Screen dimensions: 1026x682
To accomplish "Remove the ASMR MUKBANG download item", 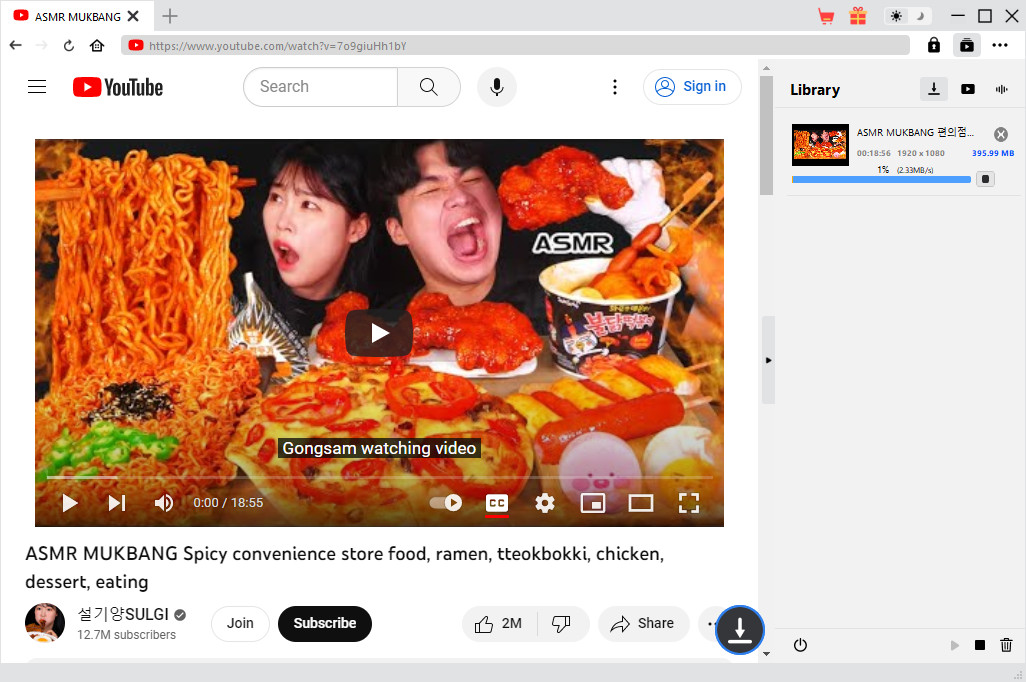I will click(x=1000, y=134).
